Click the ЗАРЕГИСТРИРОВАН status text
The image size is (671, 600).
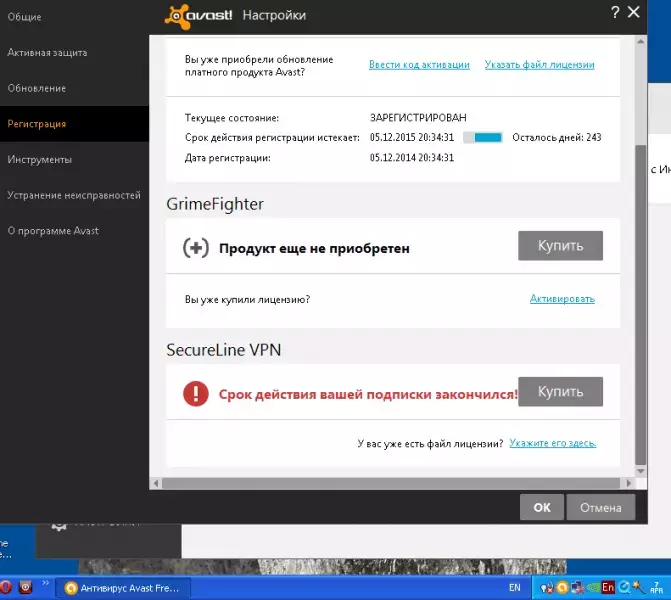(418, 118)
